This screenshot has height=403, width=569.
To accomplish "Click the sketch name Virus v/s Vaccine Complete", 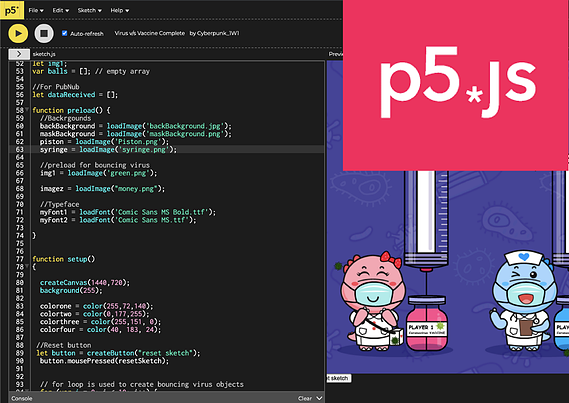I will tap(150, 33).
